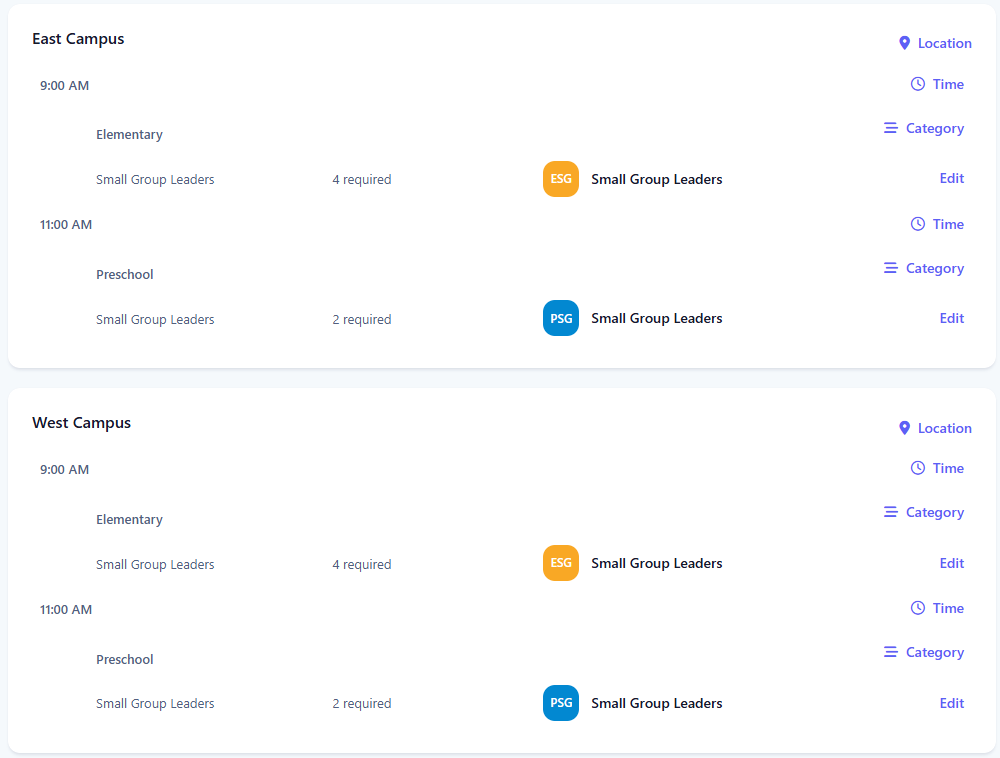Click the Time link for West Campus 11:00 AM
Image resolution: width=1000 pixels, height=758 pixels.
click(948, 608)
